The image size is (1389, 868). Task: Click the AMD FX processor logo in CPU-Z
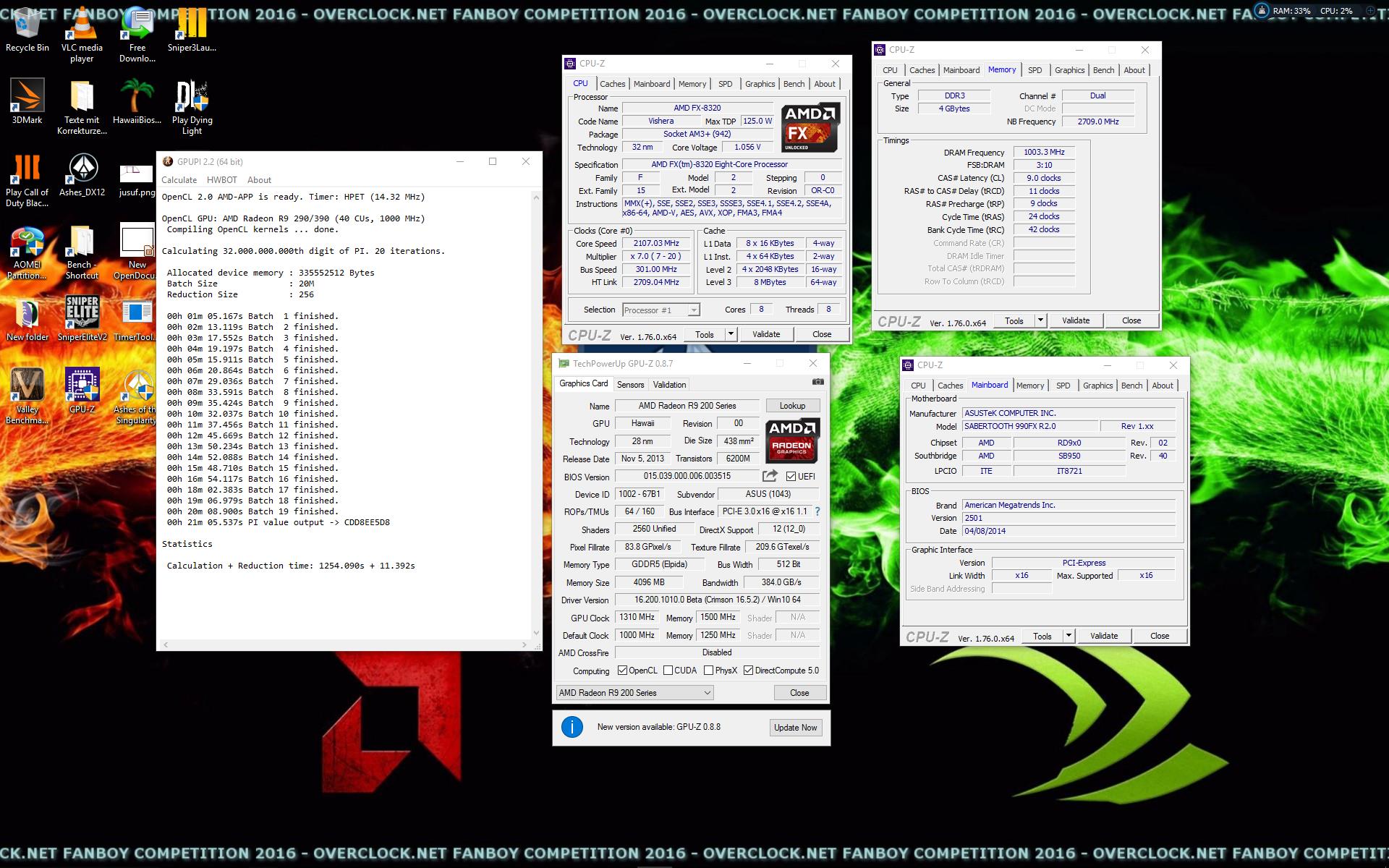(x=810, y=127)
